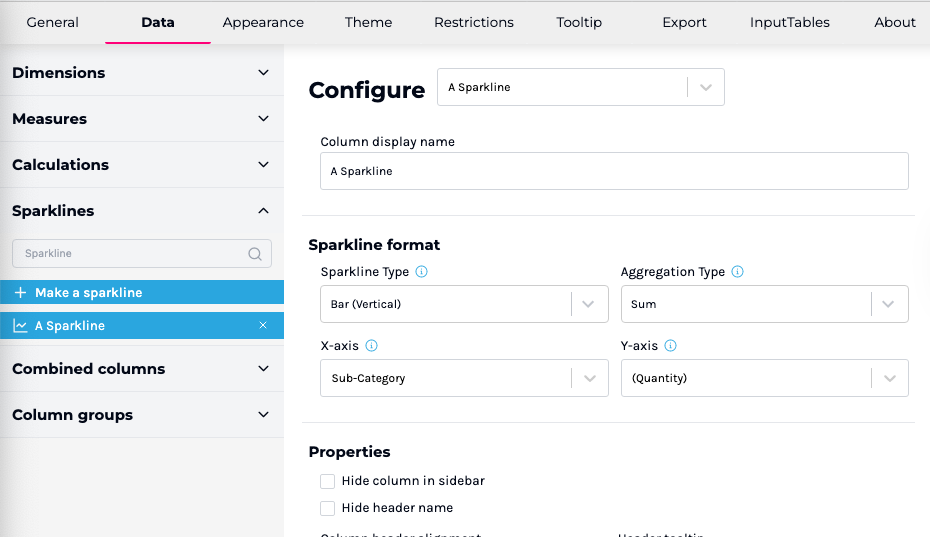Click the info icon next to Aggregation Type
The height and width of the screenshot is (537, 930).
[x=738, y=272]
